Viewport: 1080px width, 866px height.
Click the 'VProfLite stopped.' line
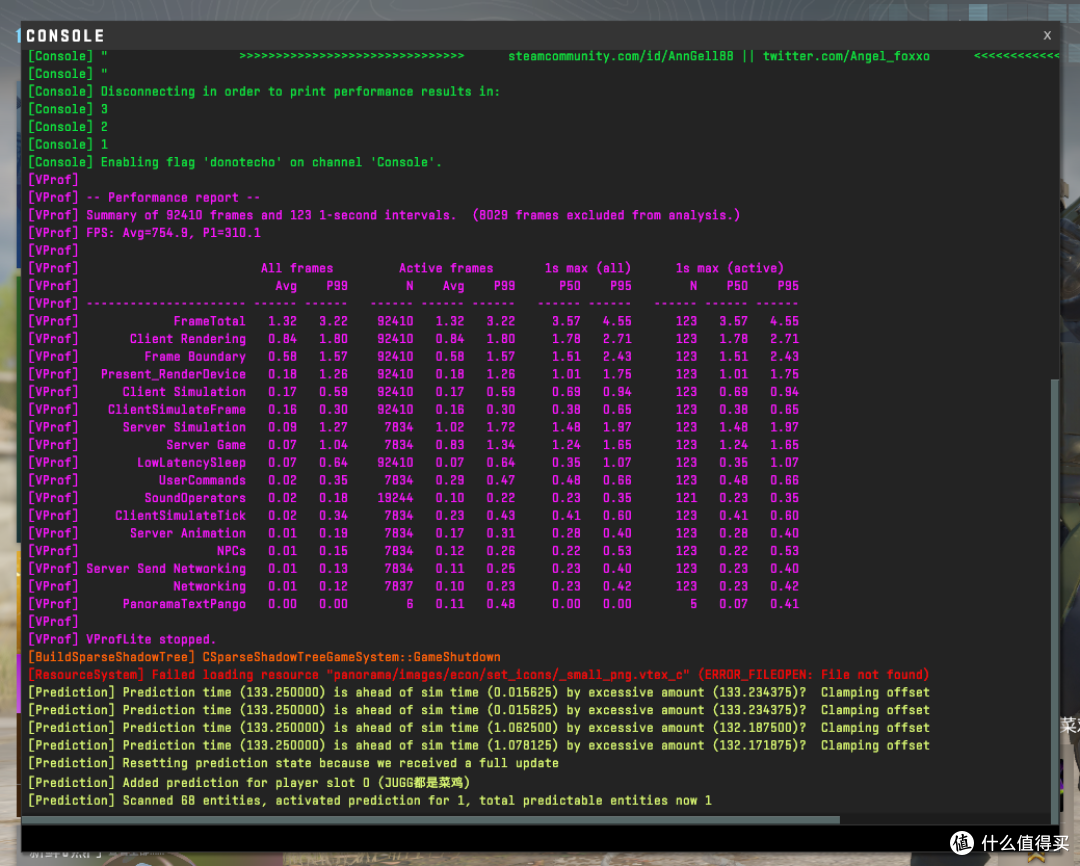point(122,639)
